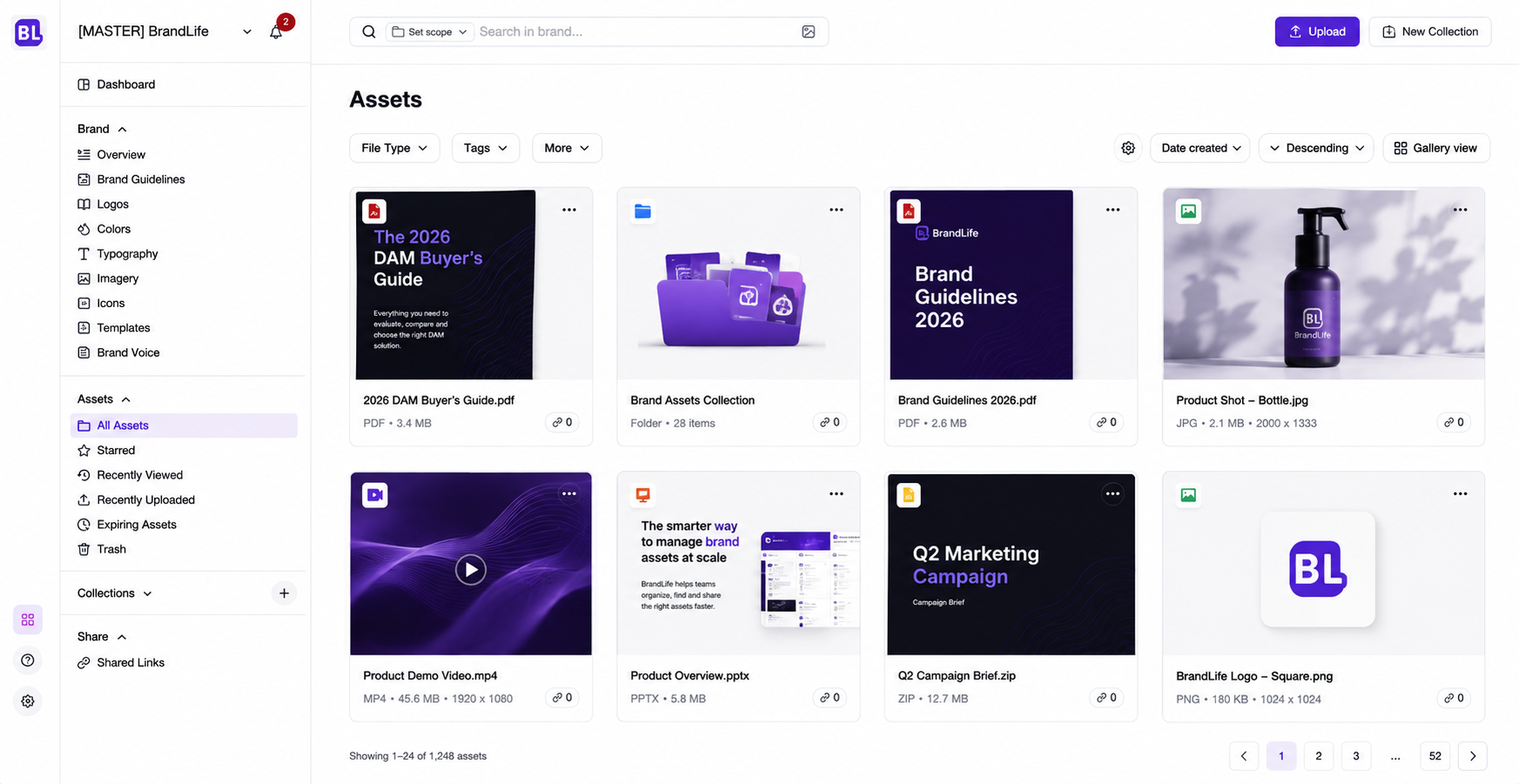Click the Upload button
The image size is (1519, 784).
coord(1317,31)
